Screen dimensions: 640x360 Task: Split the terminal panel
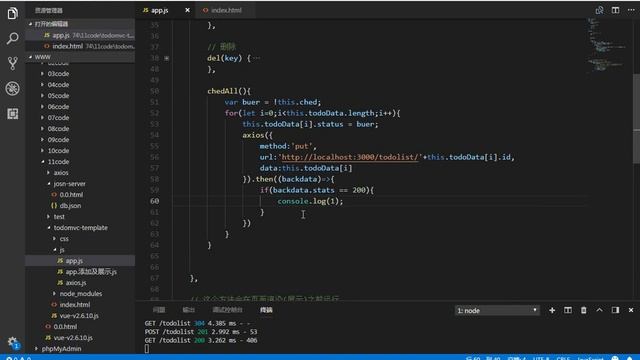[x=568, y=310]
